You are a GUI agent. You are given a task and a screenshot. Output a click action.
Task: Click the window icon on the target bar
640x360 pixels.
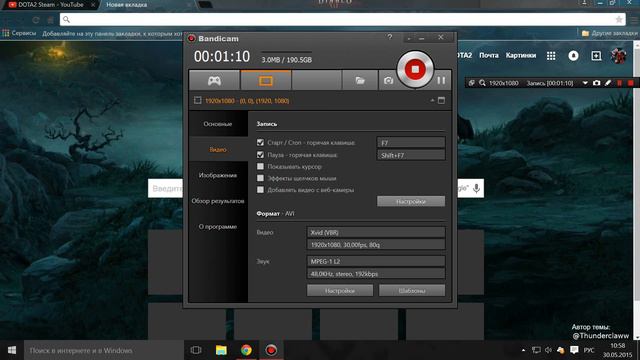click(x=441, y=100)
